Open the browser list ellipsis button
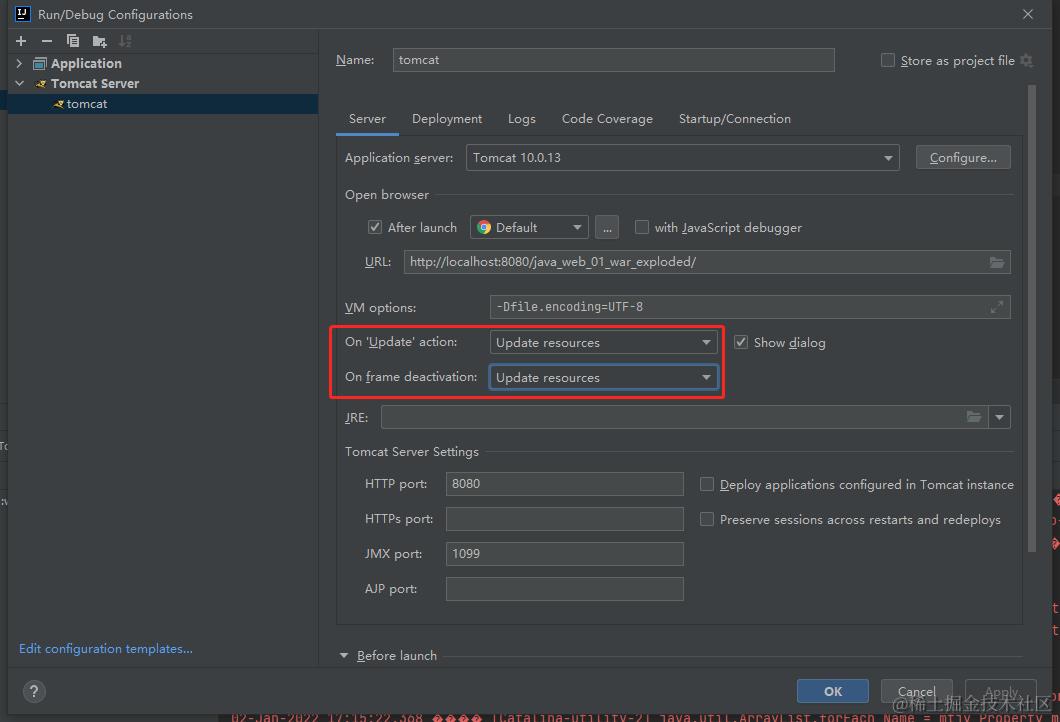 point(607,227)
